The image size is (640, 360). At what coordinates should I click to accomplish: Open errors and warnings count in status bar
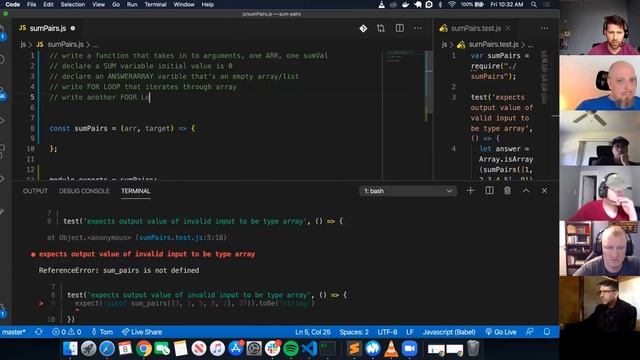click(67, 332)
